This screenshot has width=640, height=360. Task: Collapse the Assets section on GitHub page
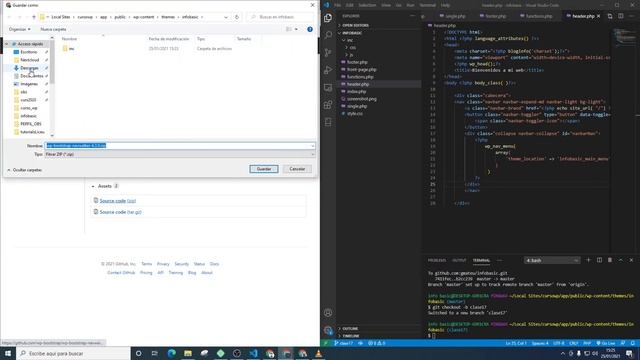93,186
